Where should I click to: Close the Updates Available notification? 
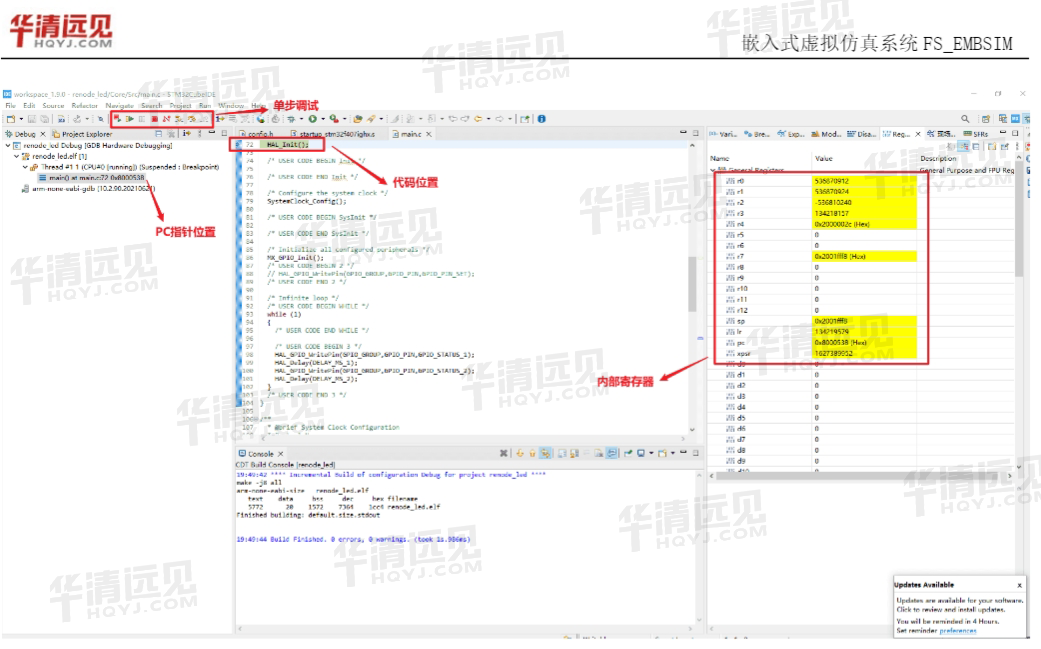click(1019, 585)
